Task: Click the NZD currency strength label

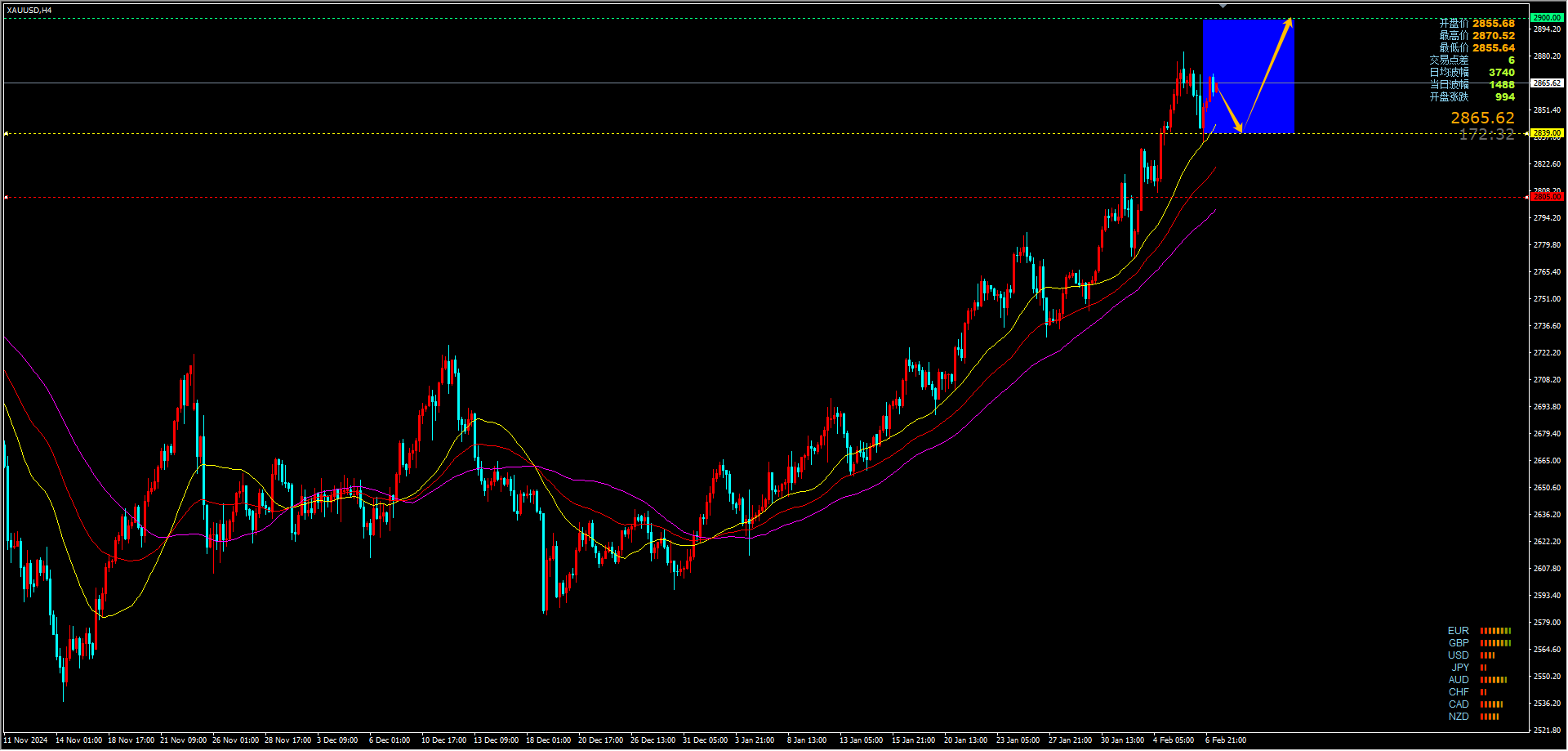Action: coord(1459,717)
